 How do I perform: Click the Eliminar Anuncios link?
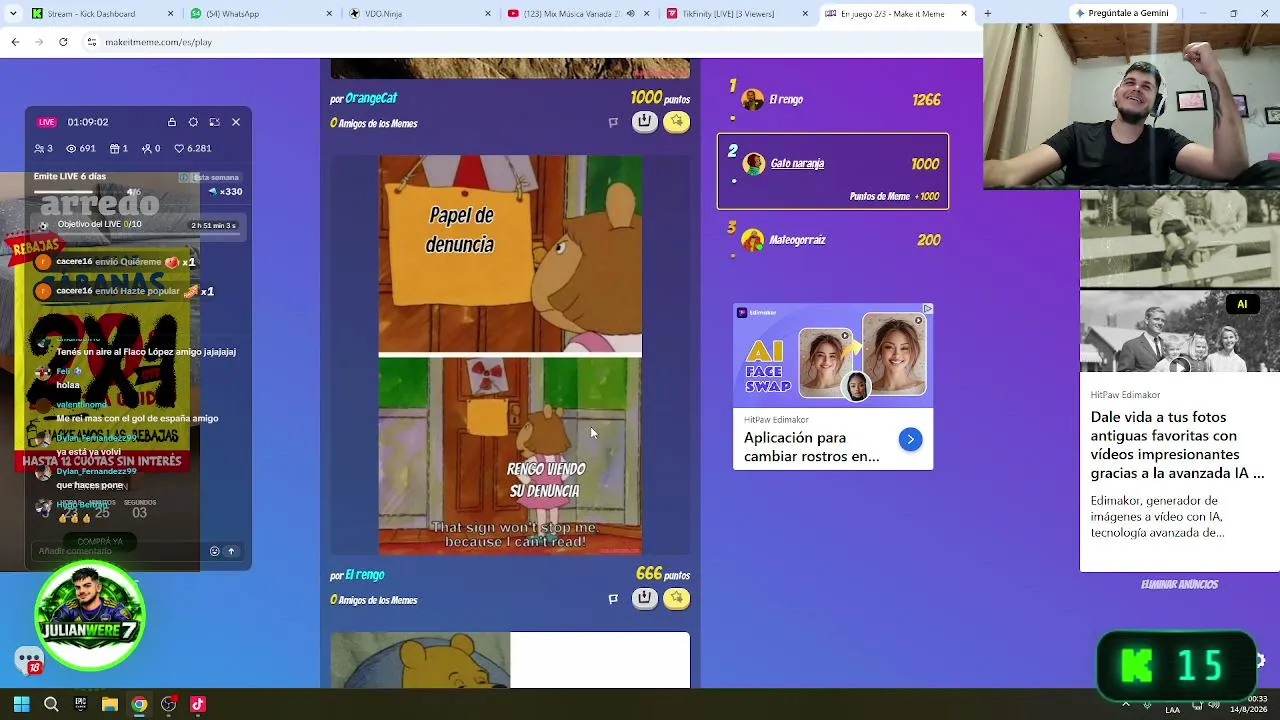[1179, 584]
